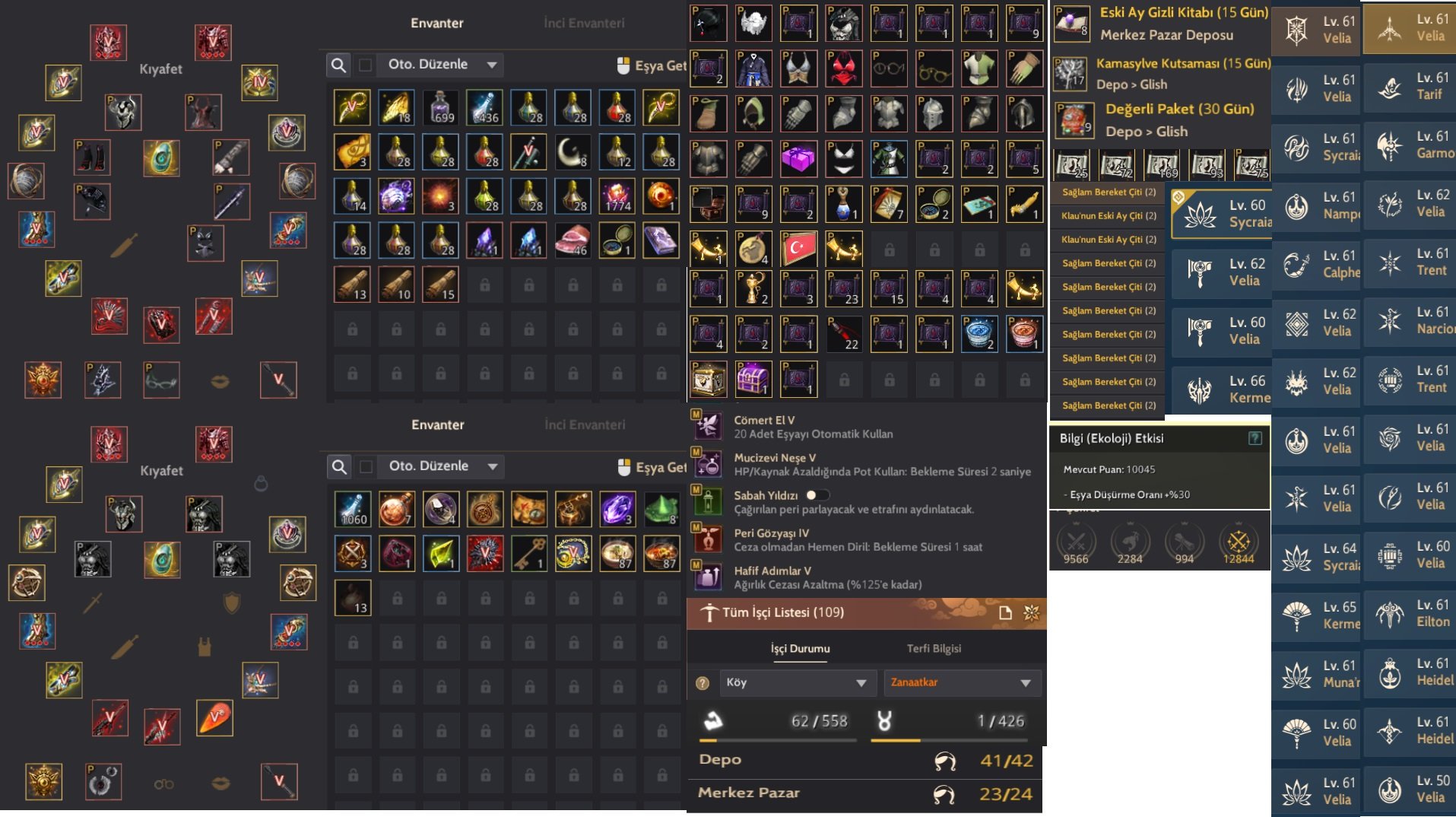Click the question mark beside Köy dropdown
Image resolution: width=1456 pixels, height=817 pixels.
[x=703, y=683]
